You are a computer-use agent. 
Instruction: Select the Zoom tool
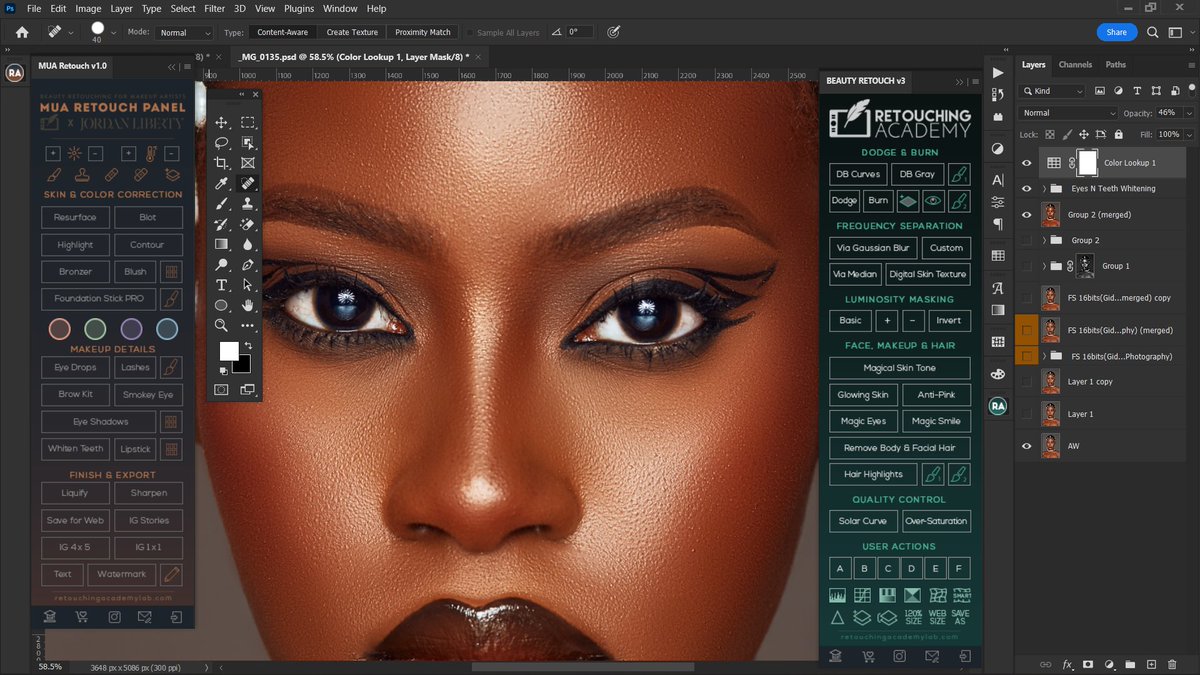click(x=222, y=325)
